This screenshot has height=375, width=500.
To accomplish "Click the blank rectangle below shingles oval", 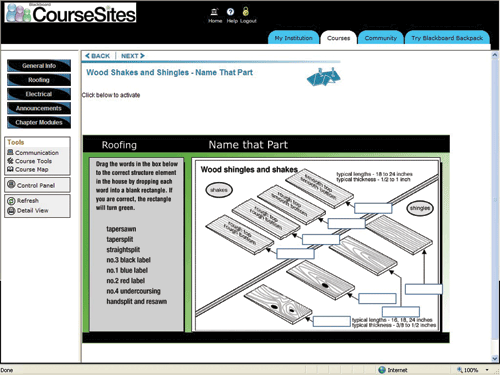I will click(x=424, y=289).
